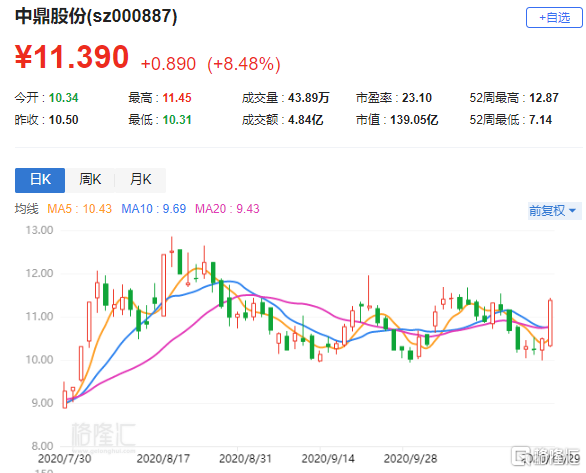Click the 均线 moving average label

27,208
